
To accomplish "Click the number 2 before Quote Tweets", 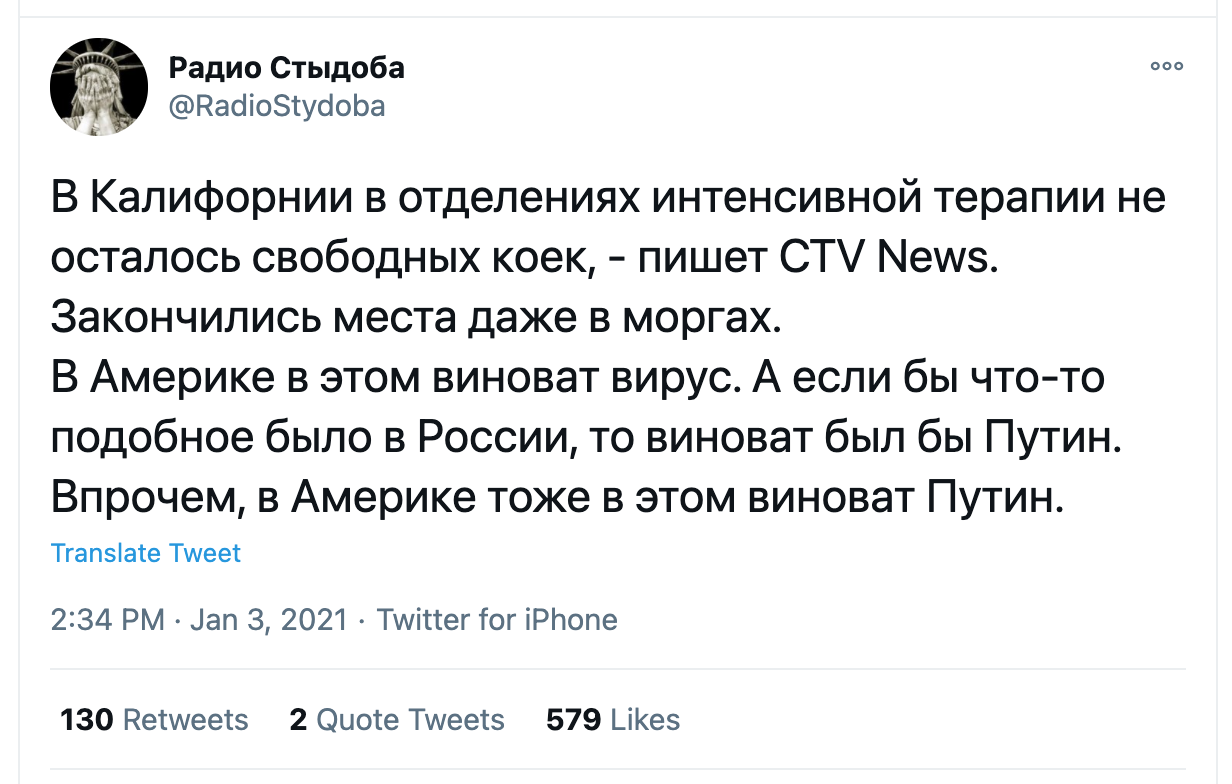I will click(x=298, y=720).
